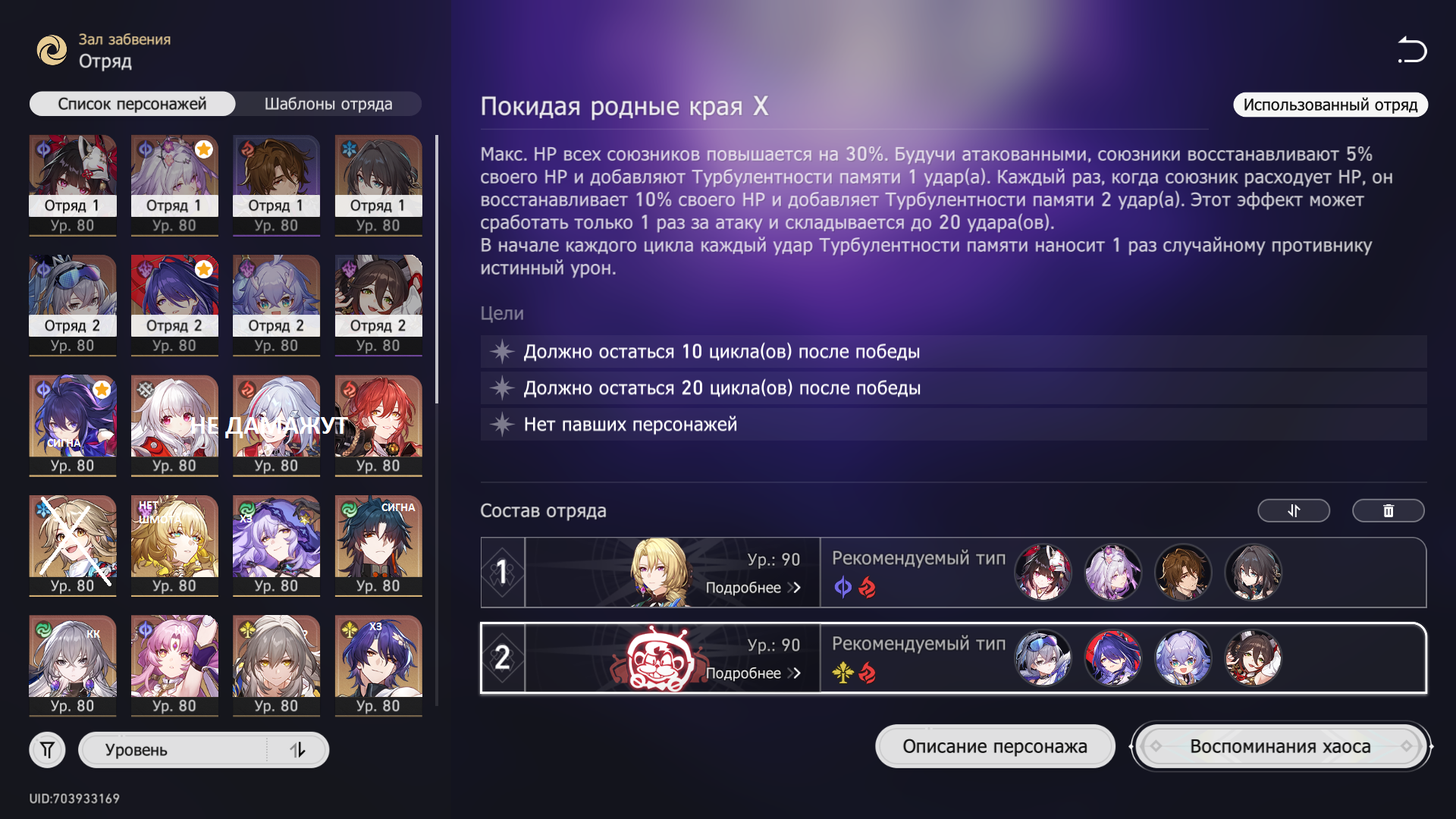Click the character list vertical scrollbar

click(437, 269)
